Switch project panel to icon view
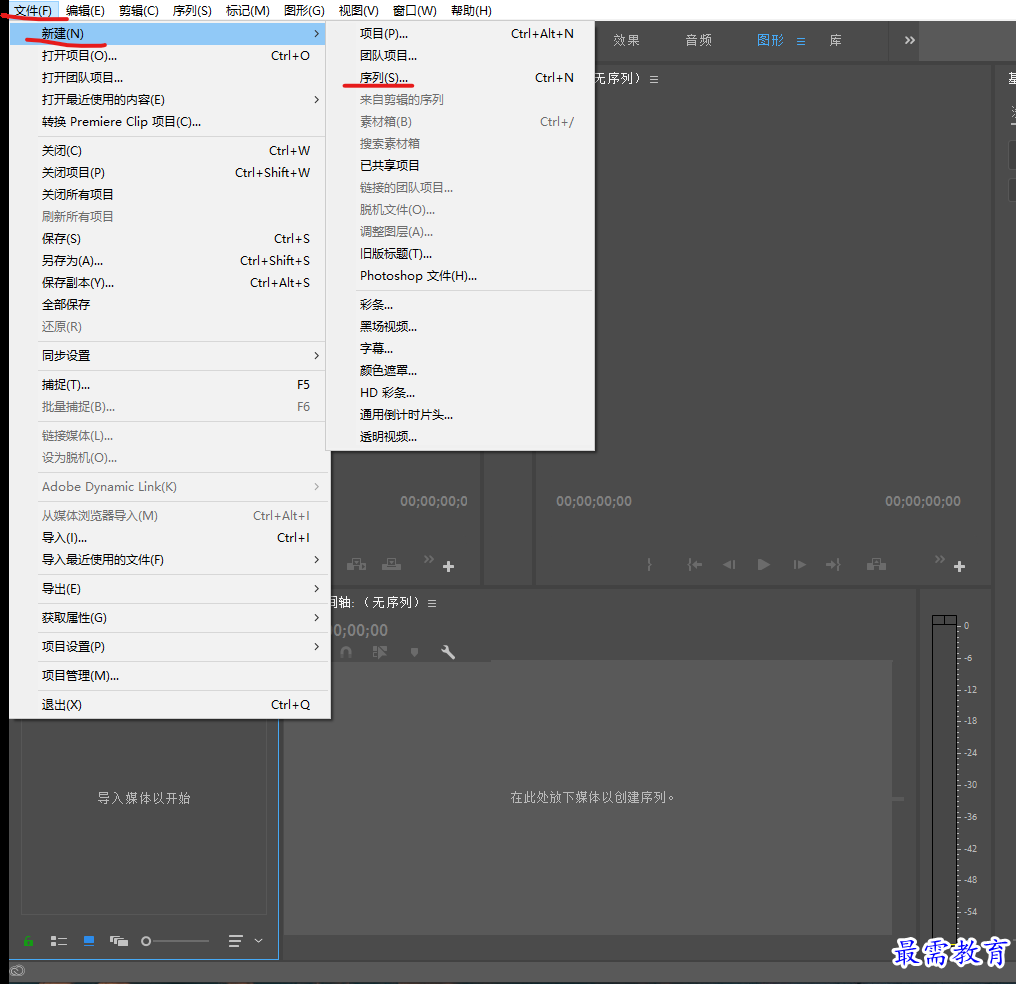The width and height of the screenshot is (1016, 984). click(x=89, y=941)
